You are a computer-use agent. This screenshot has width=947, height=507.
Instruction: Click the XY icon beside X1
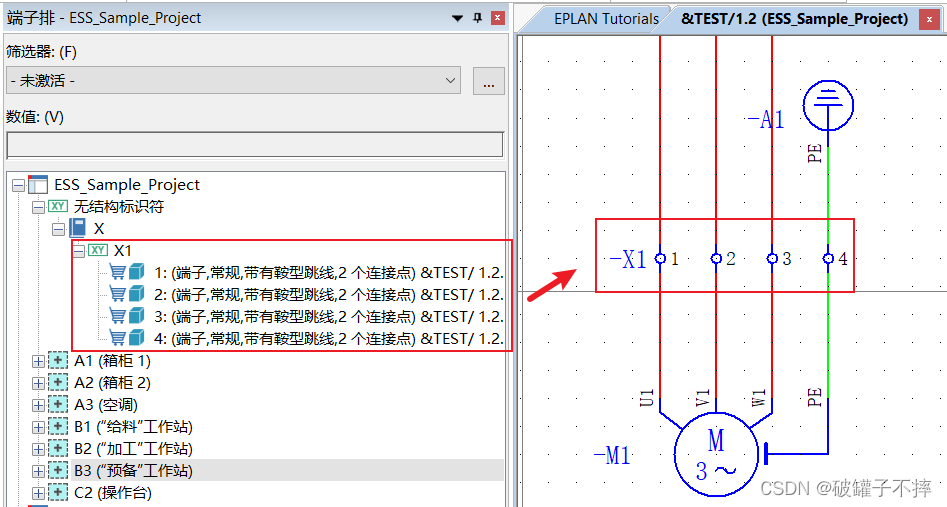tap(98, 250)
